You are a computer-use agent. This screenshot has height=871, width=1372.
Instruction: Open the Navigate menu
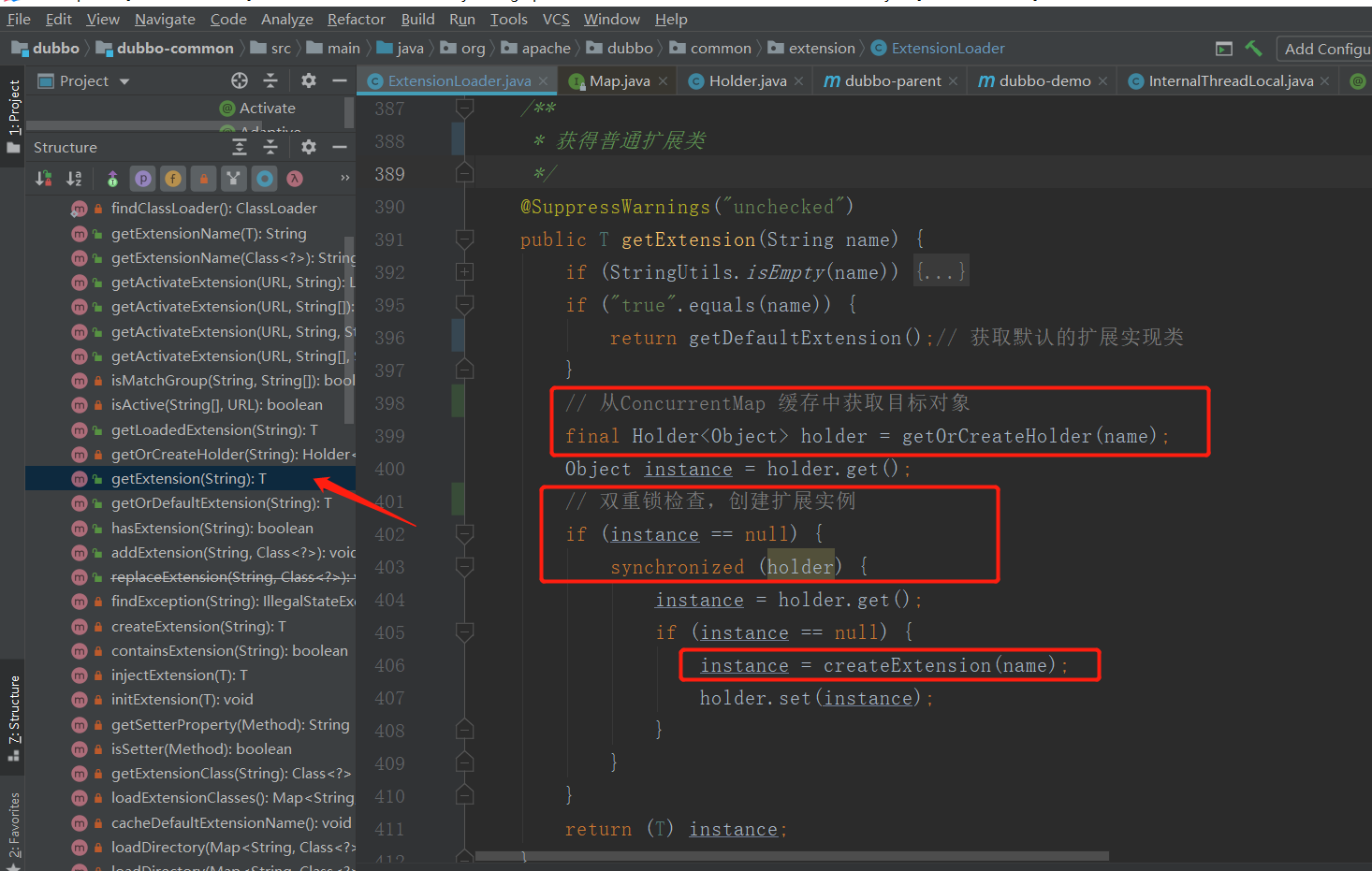[165, 19]
